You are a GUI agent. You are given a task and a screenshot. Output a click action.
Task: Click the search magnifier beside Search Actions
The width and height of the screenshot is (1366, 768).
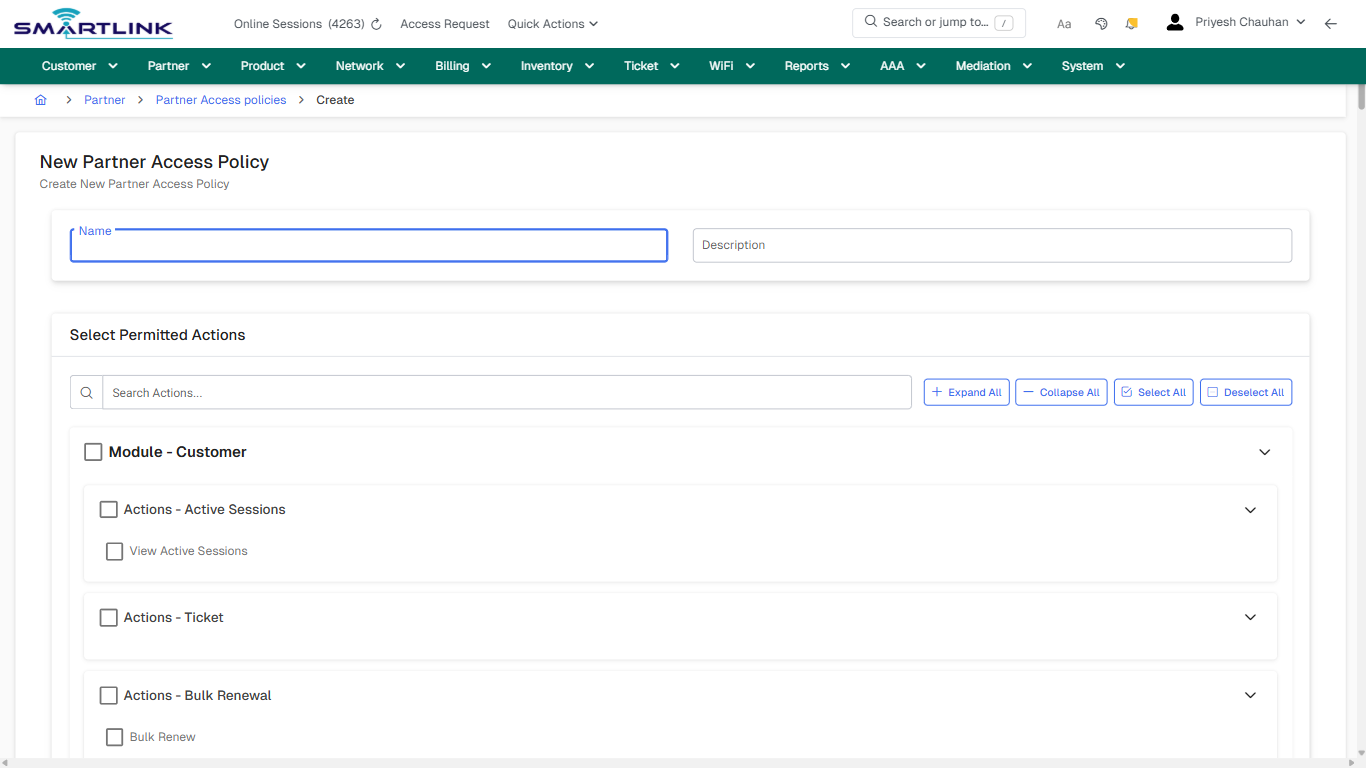(x=86, y=392)
